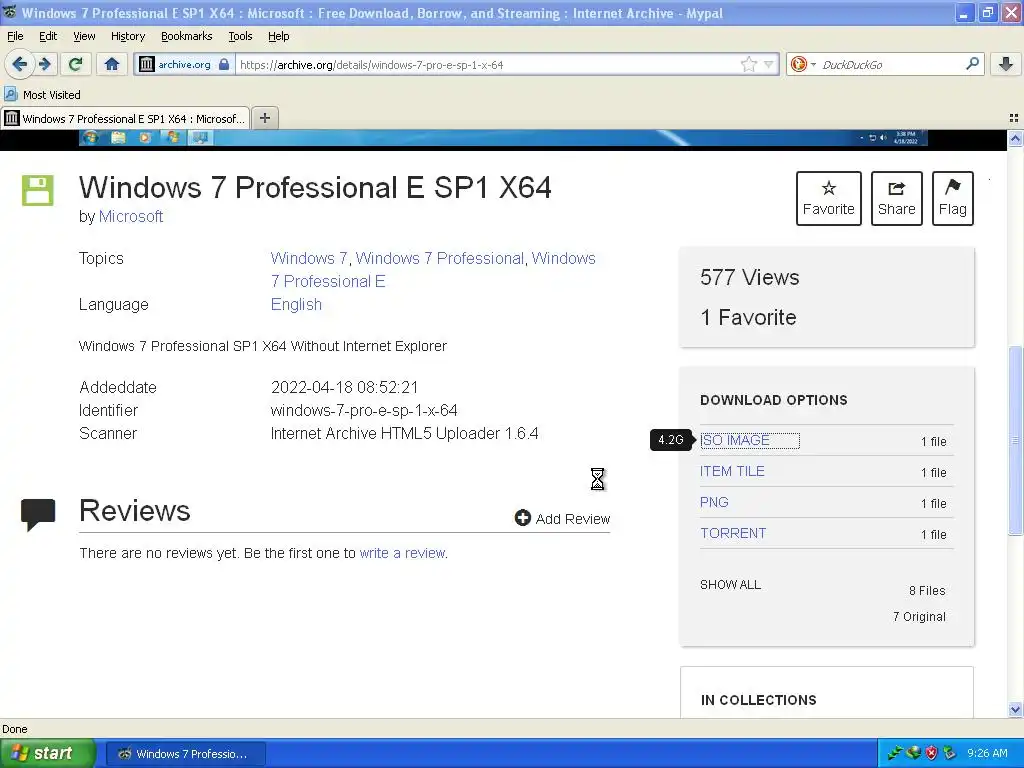This screenshot has width=1024, height=768.
Task: Click the 577 Views text
Action: 749,278
